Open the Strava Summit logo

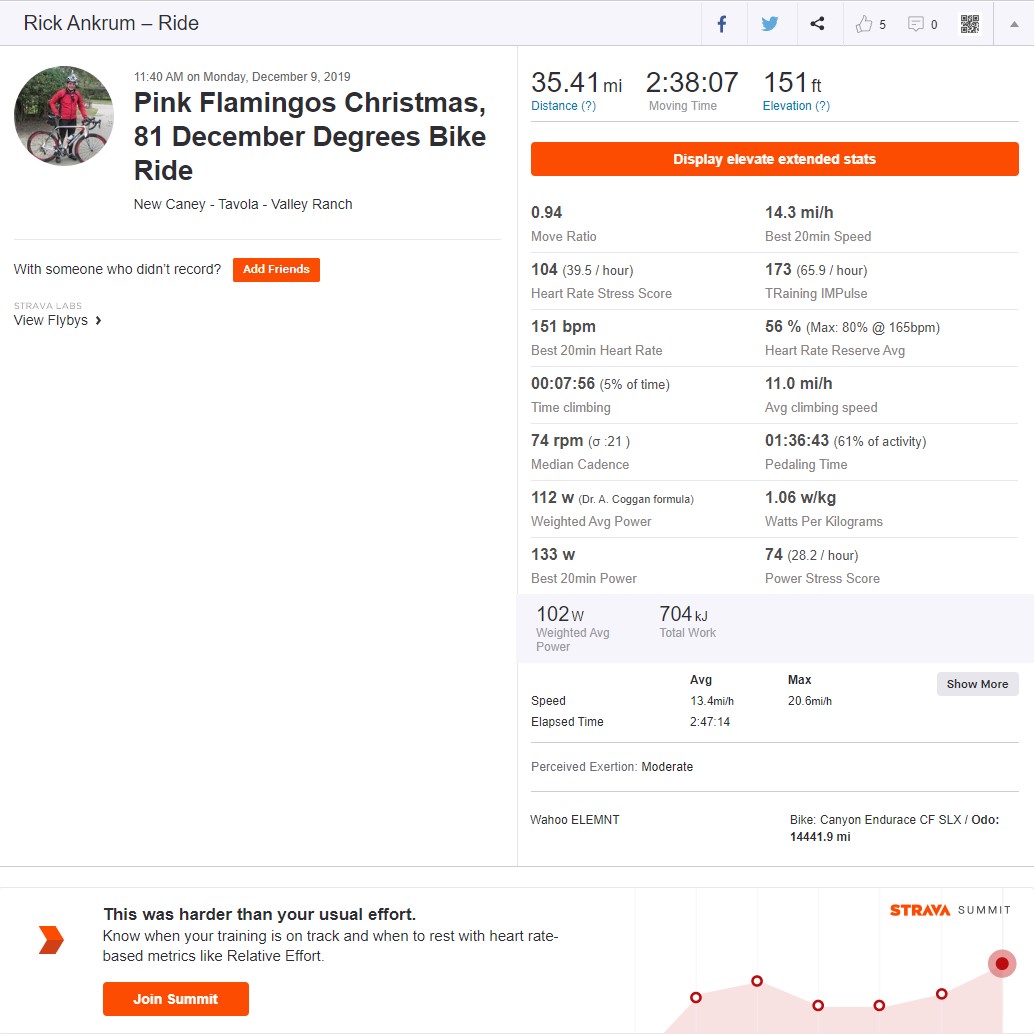(x=950, y=910)
